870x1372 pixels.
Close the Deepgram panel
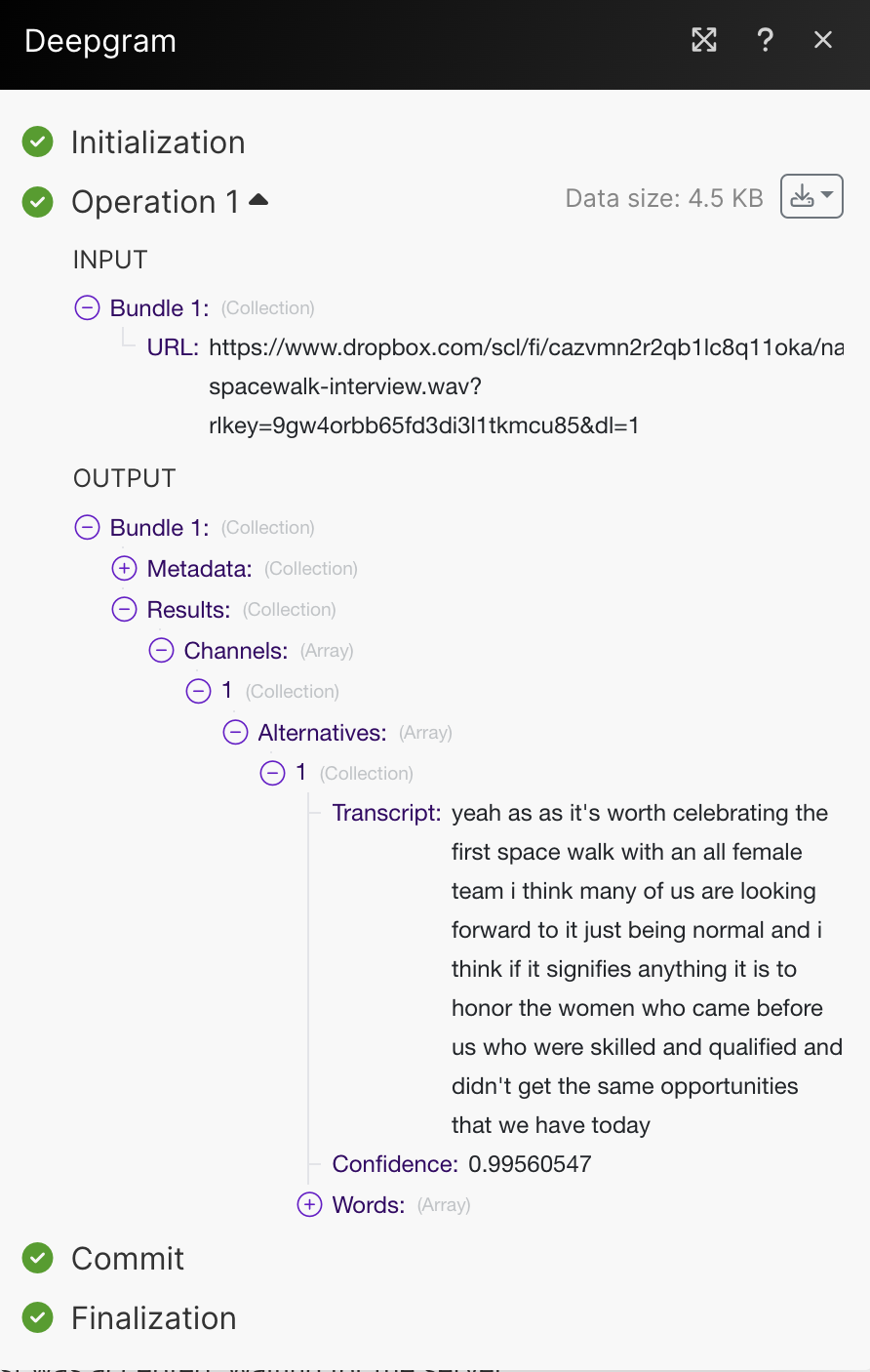click(x=823, y=40)
